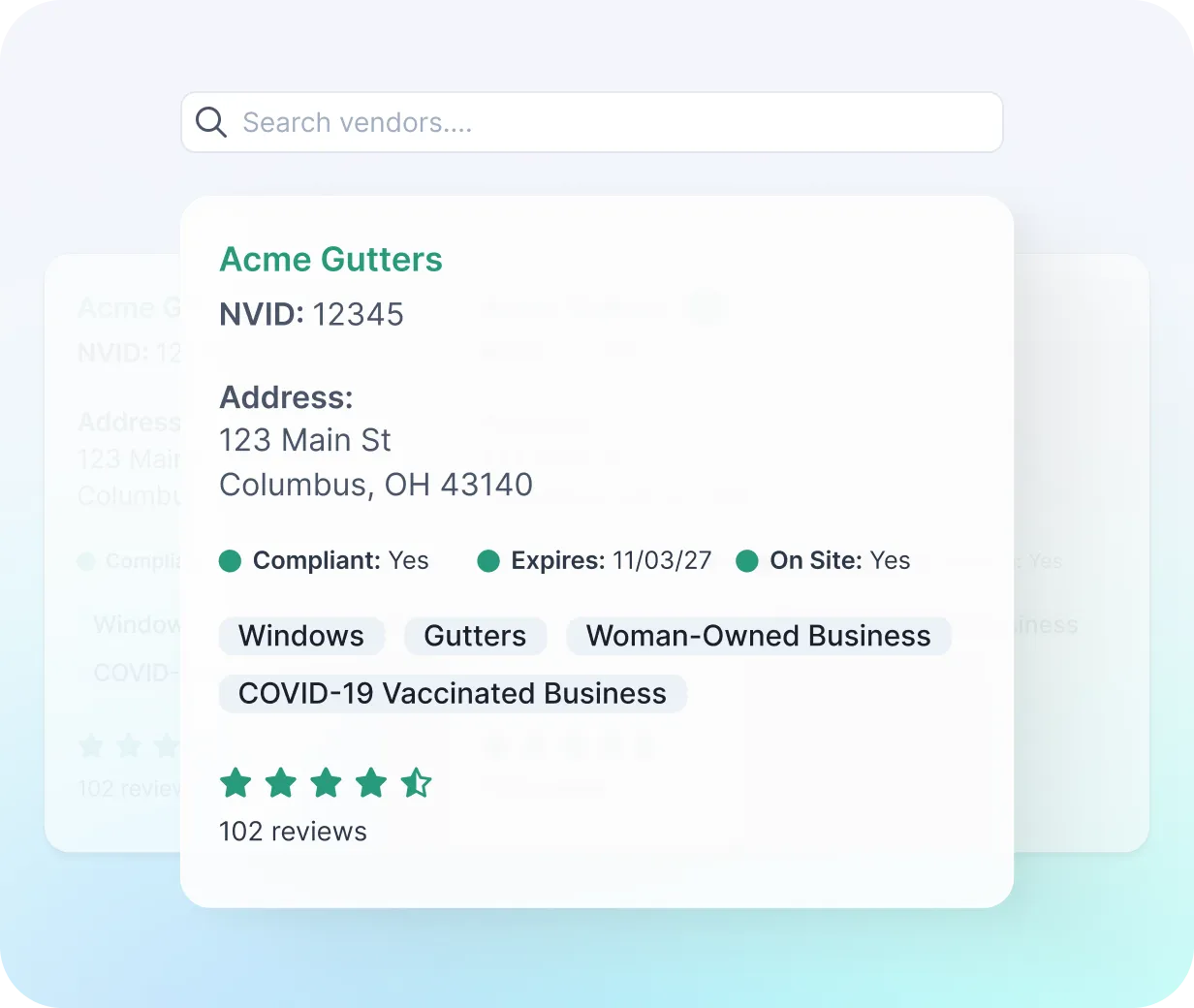Click the green dot beside On Site
1194x1008 pixels.
(746, 561)
